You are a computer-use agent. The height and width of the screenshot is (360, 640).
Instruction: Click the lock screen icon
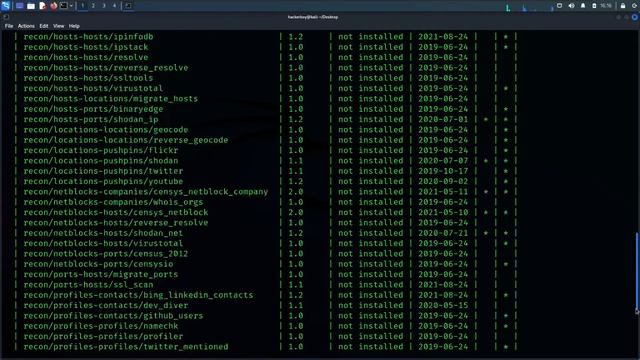point(623,6)
